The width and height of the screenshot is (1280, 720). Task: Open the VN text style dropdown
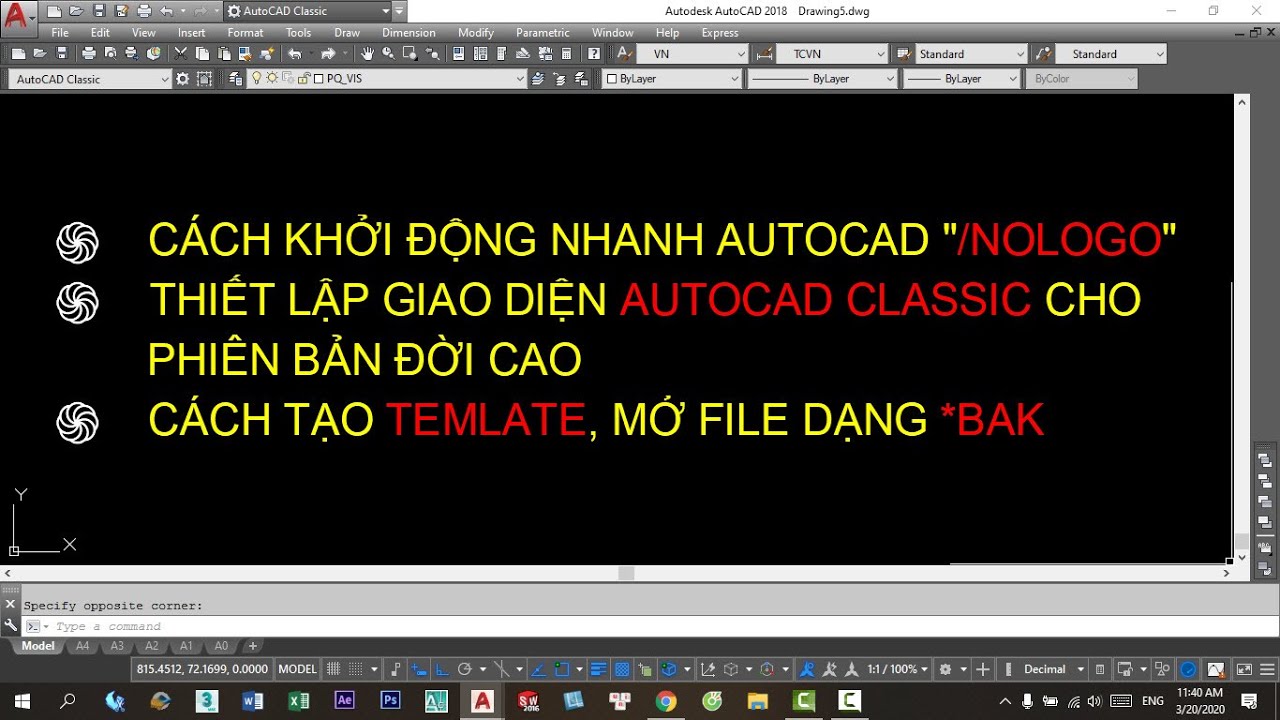click(692, 54)
